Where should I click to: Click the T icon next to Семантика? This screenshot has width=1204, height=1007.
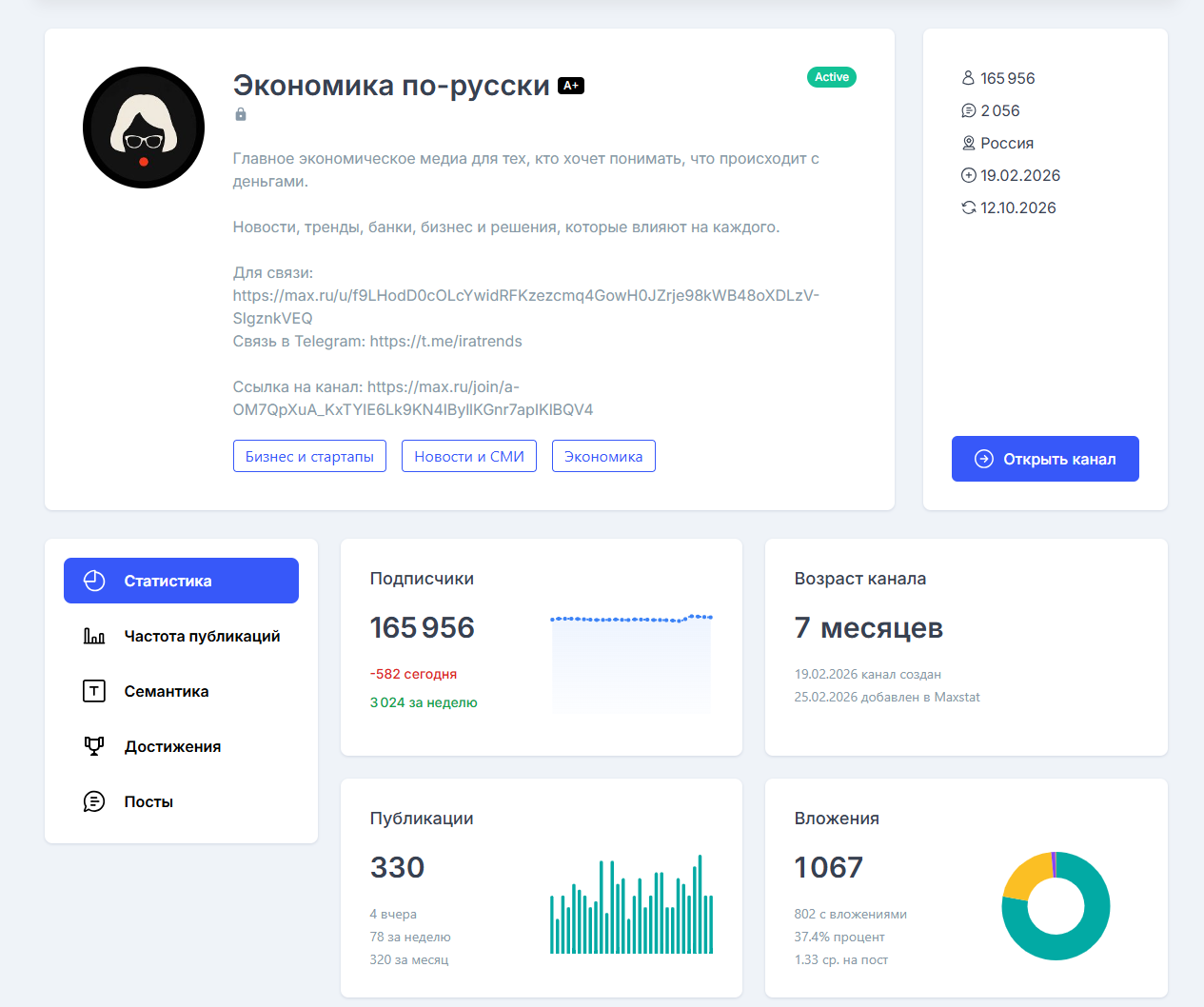click(x=94, y=691)
